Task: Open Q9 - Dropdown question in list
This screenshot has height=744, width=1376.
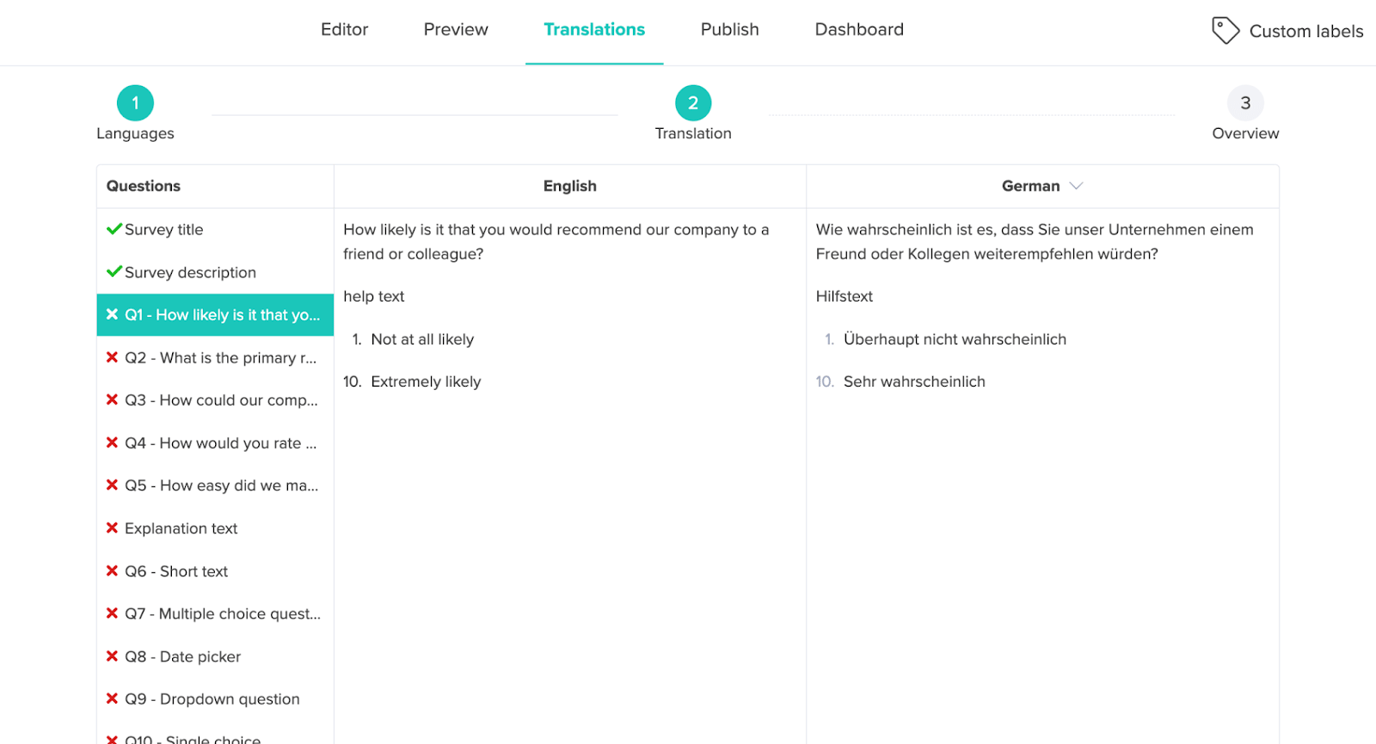Action: 212,699
